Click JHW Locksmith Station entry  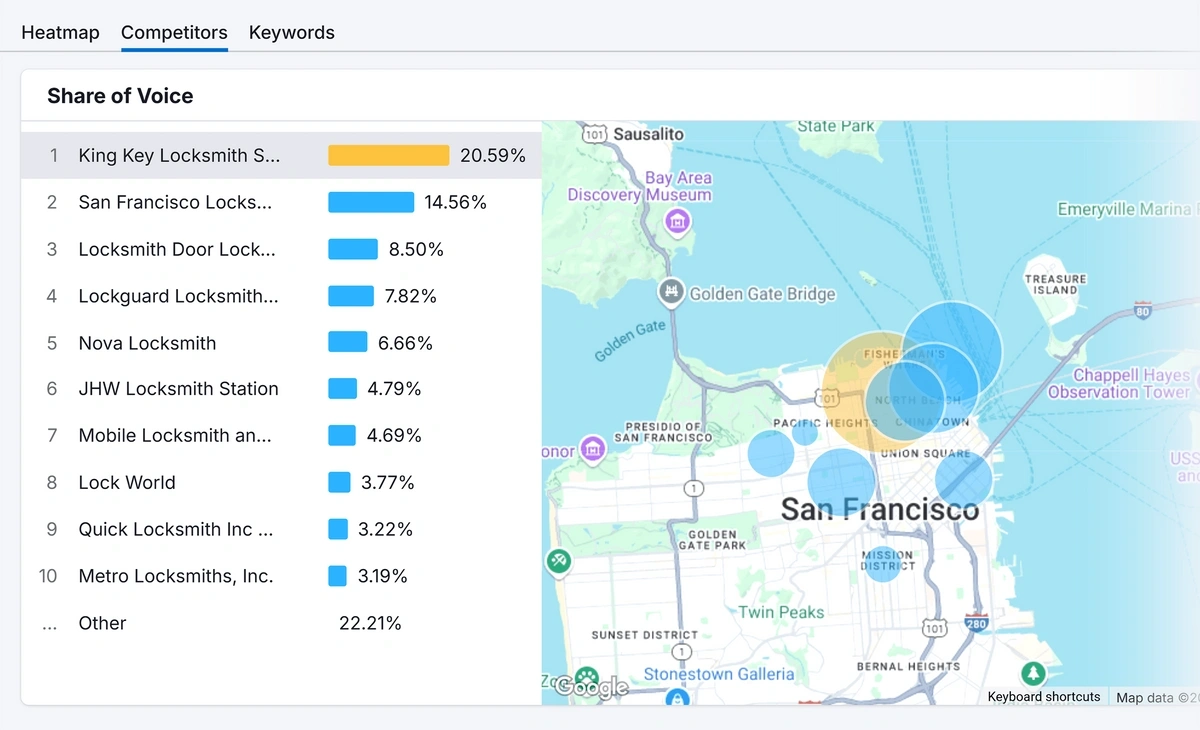[x=281, y=389]
